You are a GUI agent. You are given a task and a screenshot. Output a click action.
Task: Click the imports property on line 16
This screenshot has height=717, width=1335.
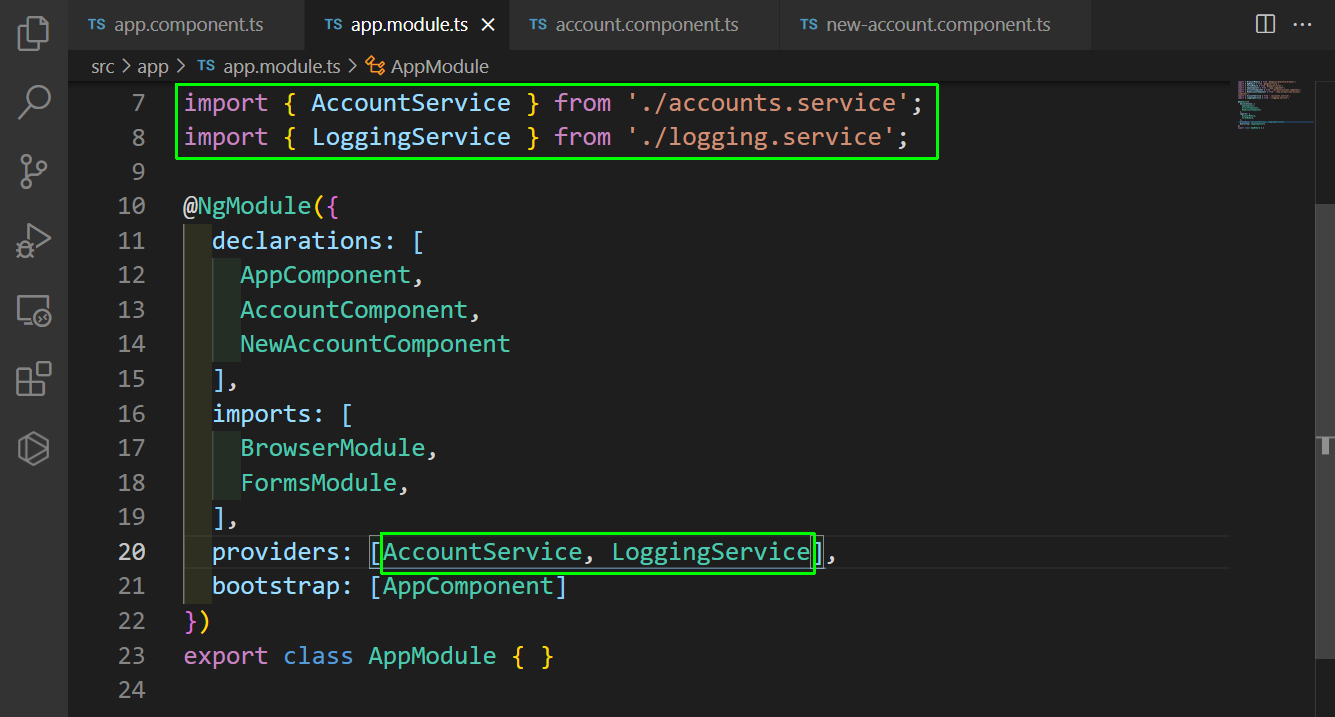click(262, 414)
